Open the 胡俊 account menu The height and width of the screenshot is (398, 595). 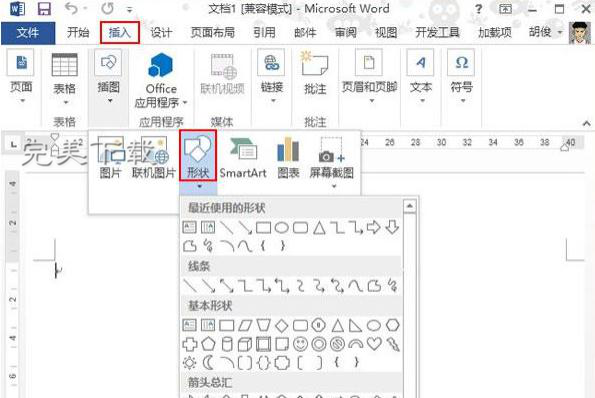545,33
